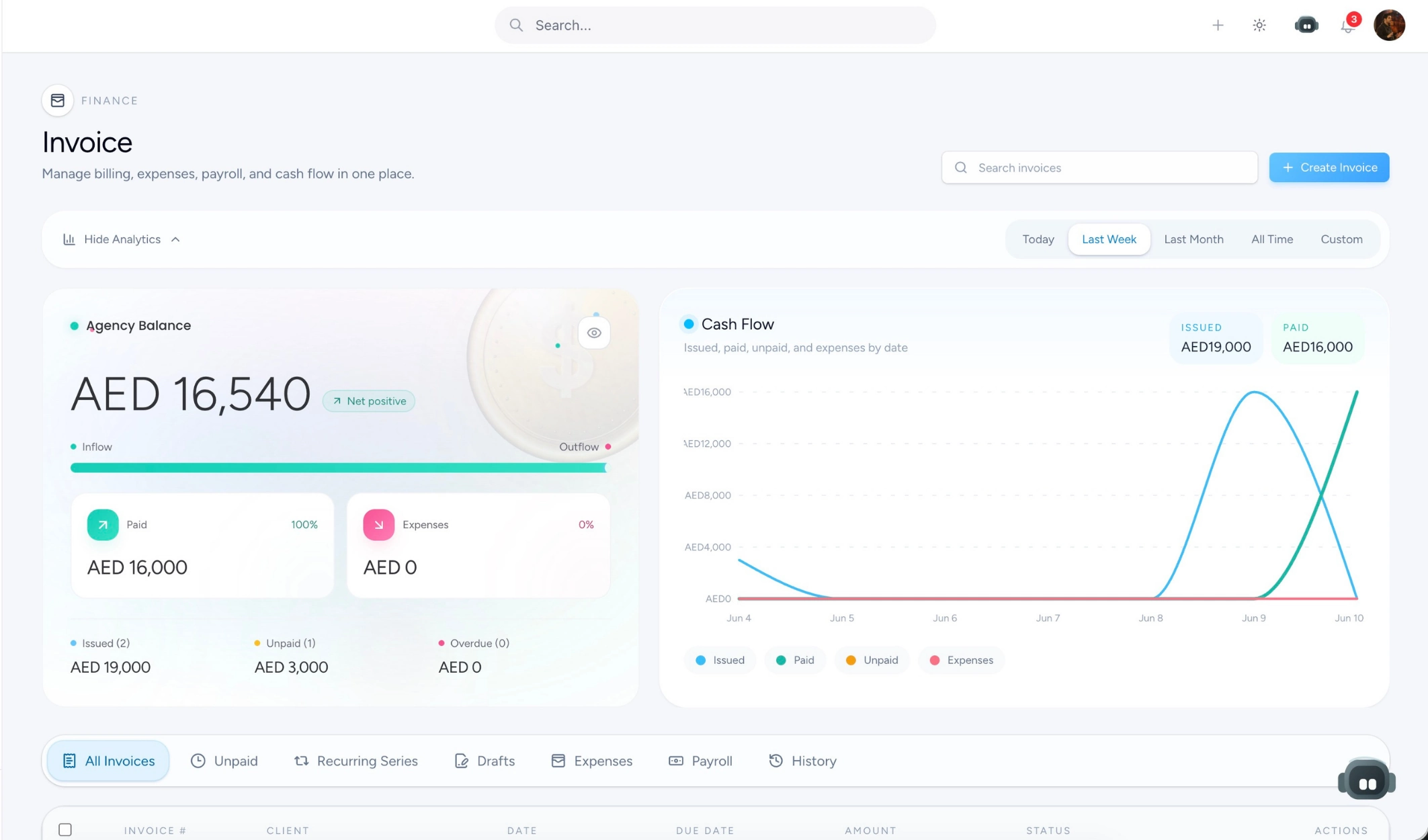Click the ISSUED AED19,000 summary chip
Screen dimensions: 1428x840
(x=1216, y=338)
